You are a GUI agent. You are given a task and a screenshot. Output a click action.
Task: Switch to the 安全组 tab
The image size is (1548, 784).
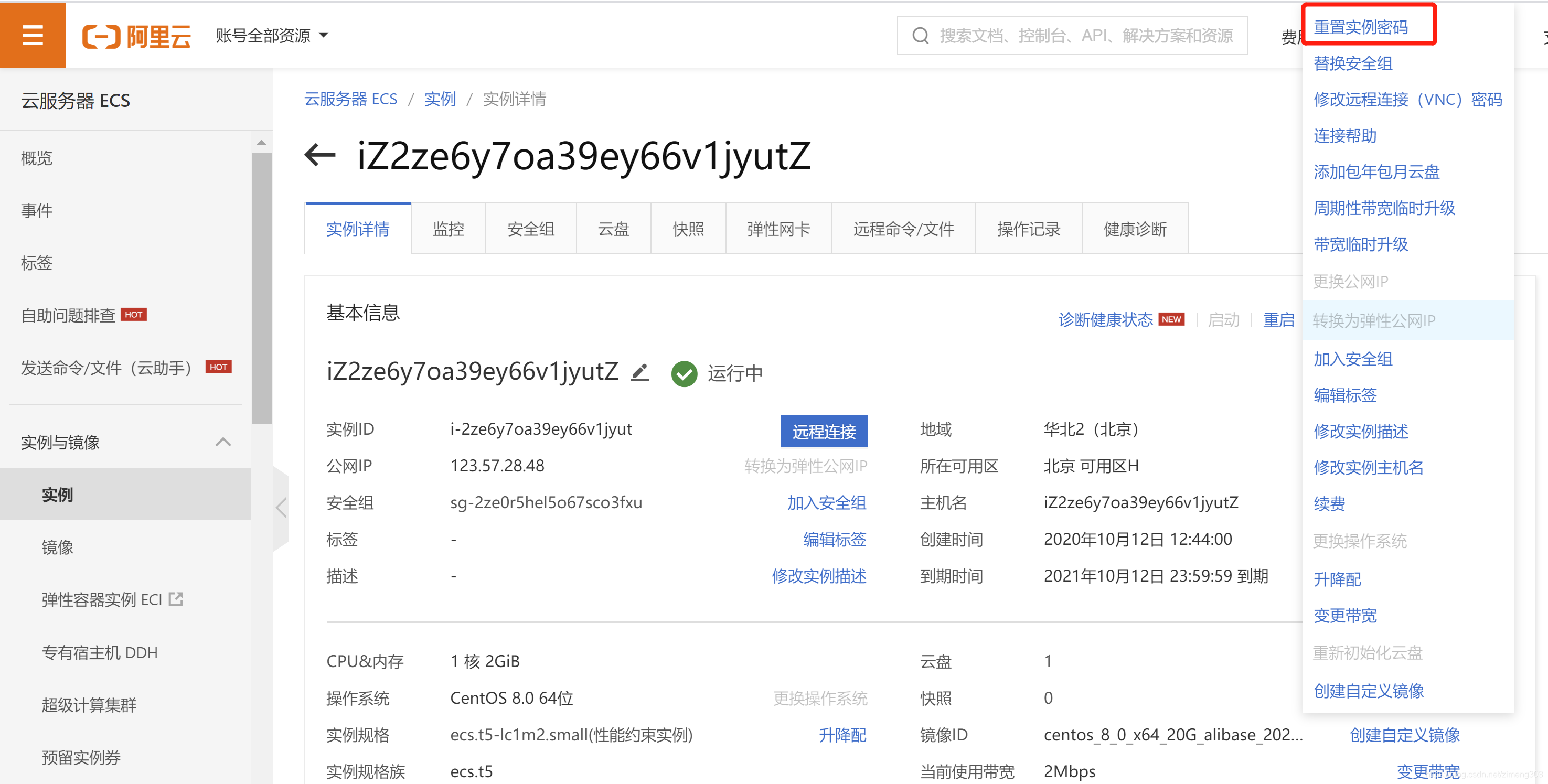pyautogui.click(x=531, y=229)
